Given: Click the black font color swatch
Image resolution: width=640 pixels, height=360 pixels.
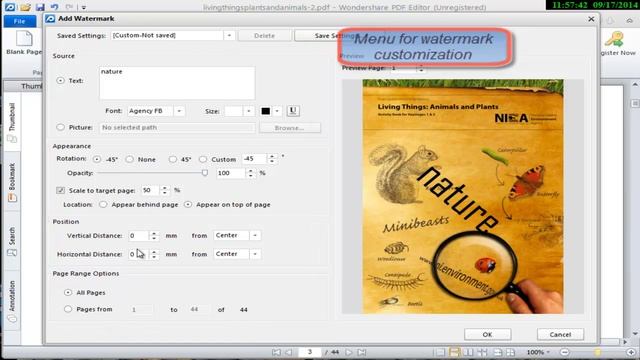Looking at the screenshot, I should (x=265, y=111).
